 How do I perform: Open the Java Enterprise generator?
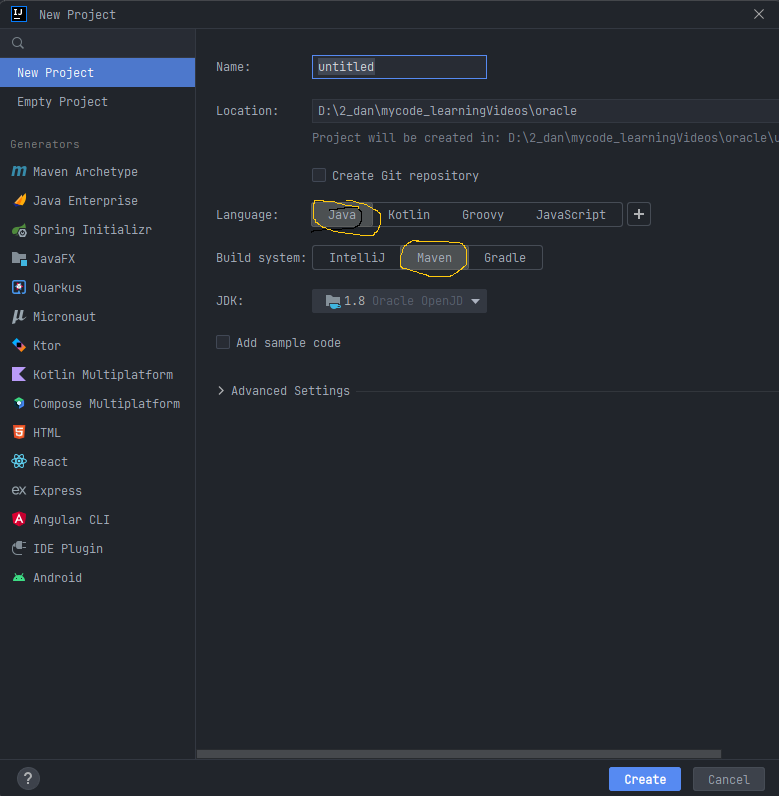(x=98, y=201)
